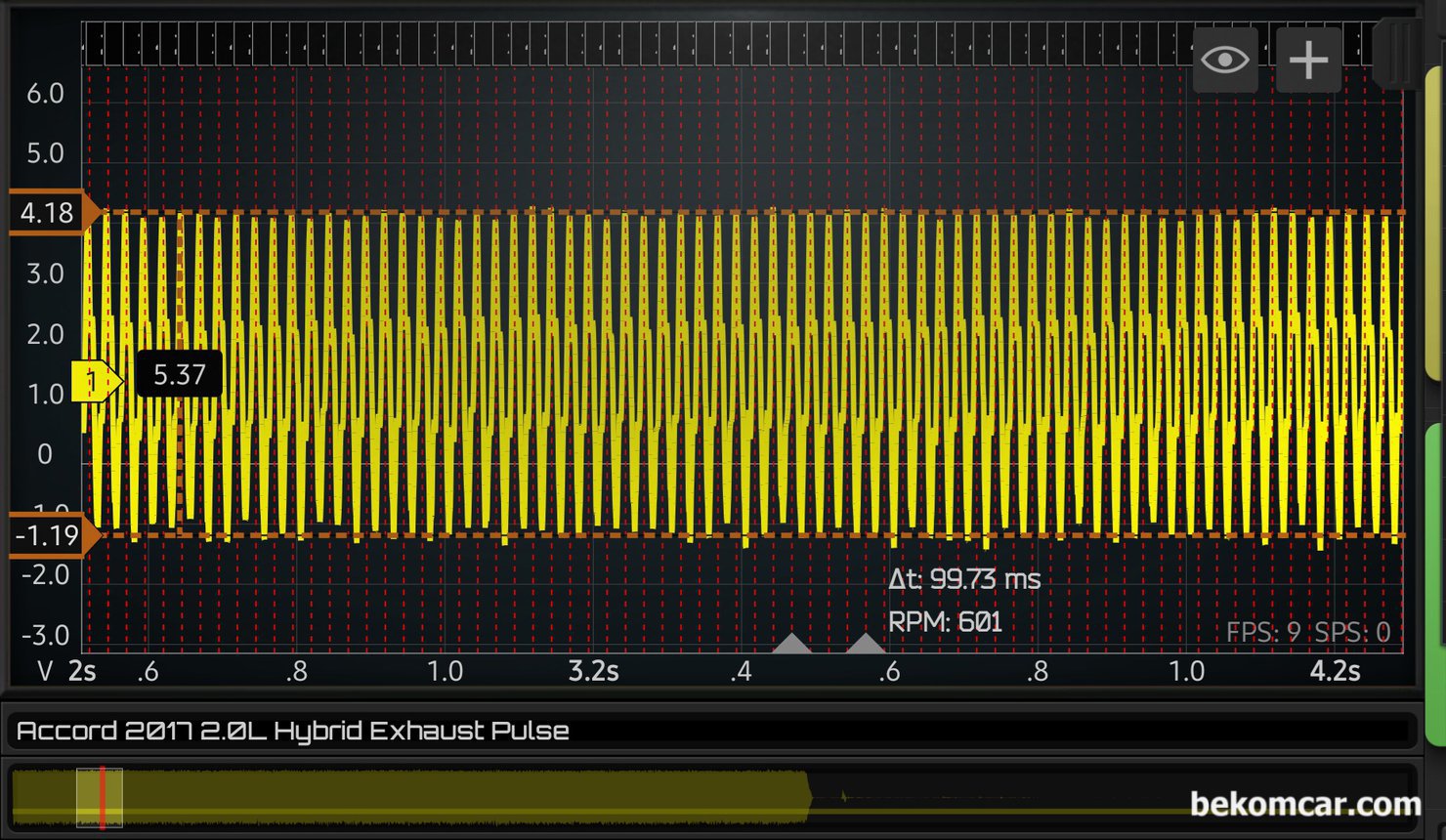Open the ridged side panel handle
Viewport: 1446px width, 840px height.
point(1396,54)
